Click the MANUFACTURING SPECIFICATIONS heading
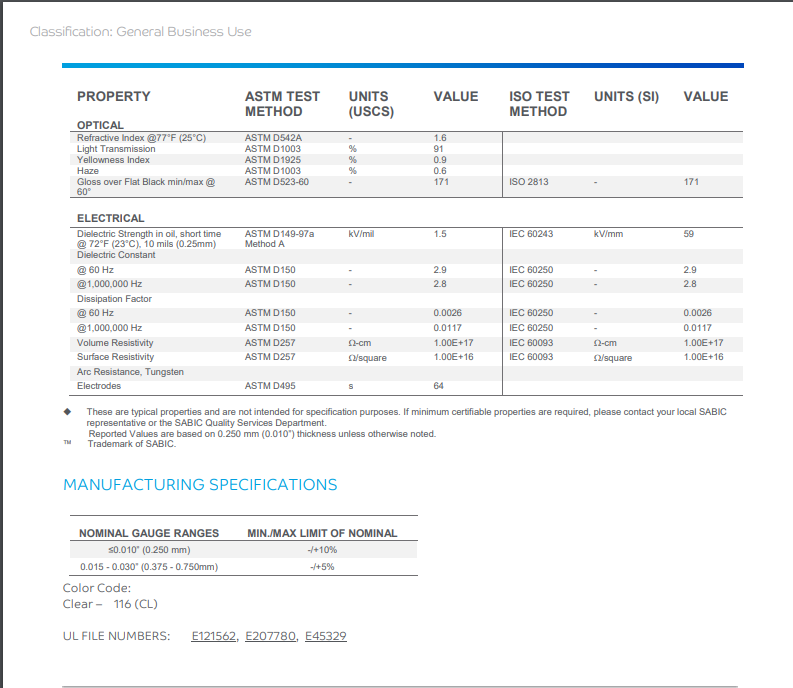Viewport: 793px width, 688px height. click(x=200, y=485)
